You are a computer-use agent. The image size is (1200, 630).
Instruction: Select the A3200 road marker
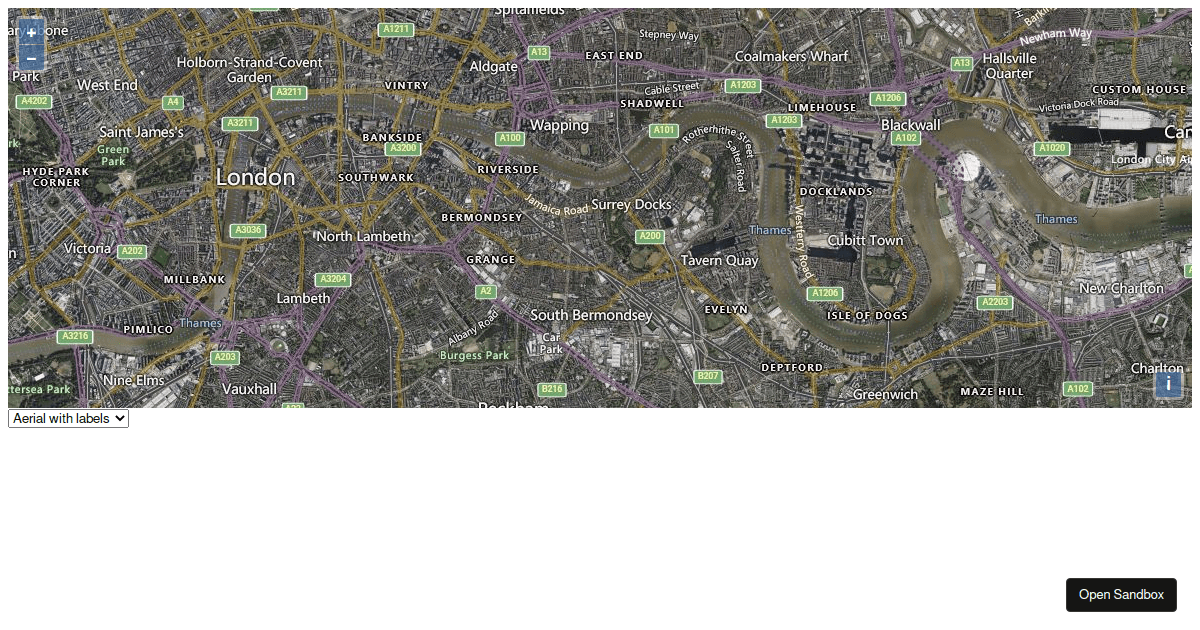pyautogui.click(x=403, y=148)
